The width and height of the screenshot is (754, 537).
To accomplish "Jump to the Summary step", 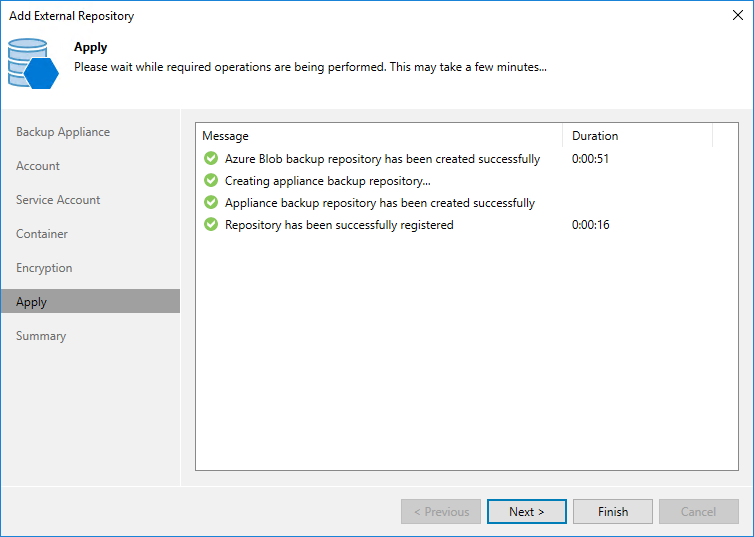I will pyautogui.click(x=41, y=336).
